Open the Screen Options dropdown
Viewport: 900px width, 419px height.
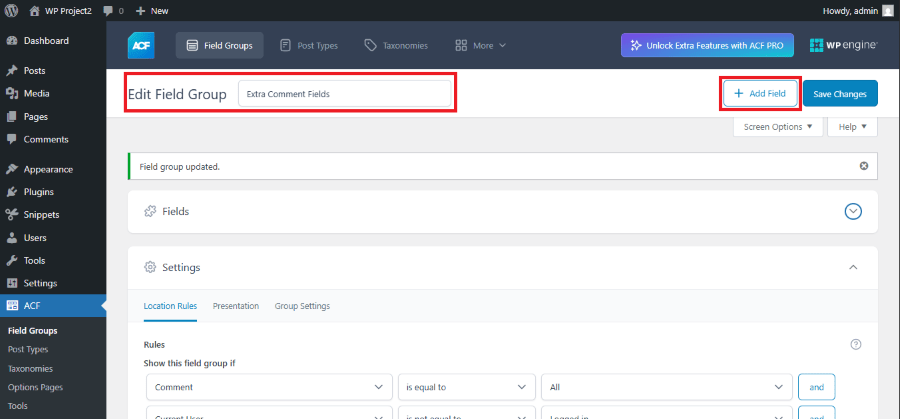[779, 127]
